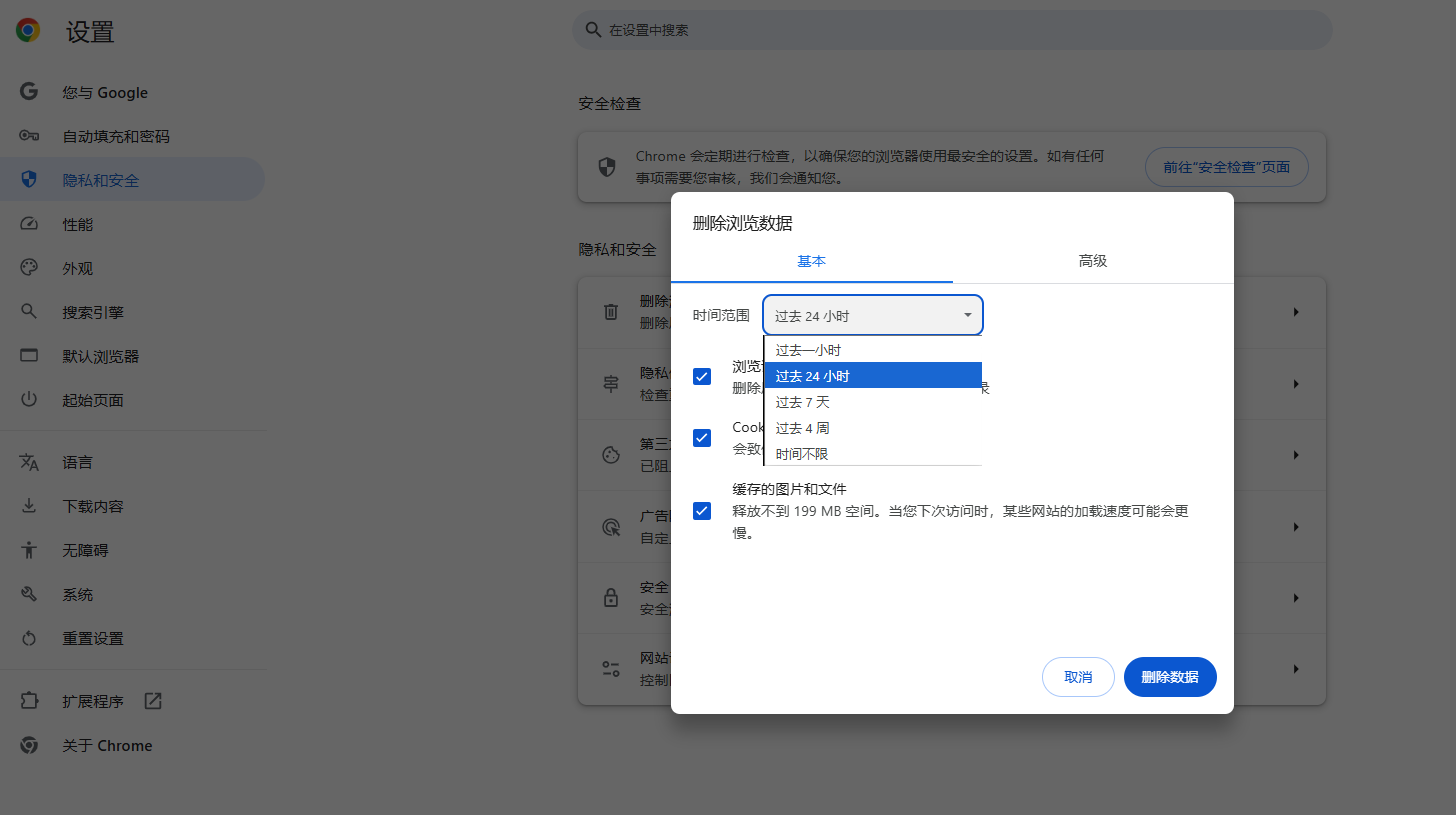Click the external link icon beside 扩展程序

tap(153, 701)
